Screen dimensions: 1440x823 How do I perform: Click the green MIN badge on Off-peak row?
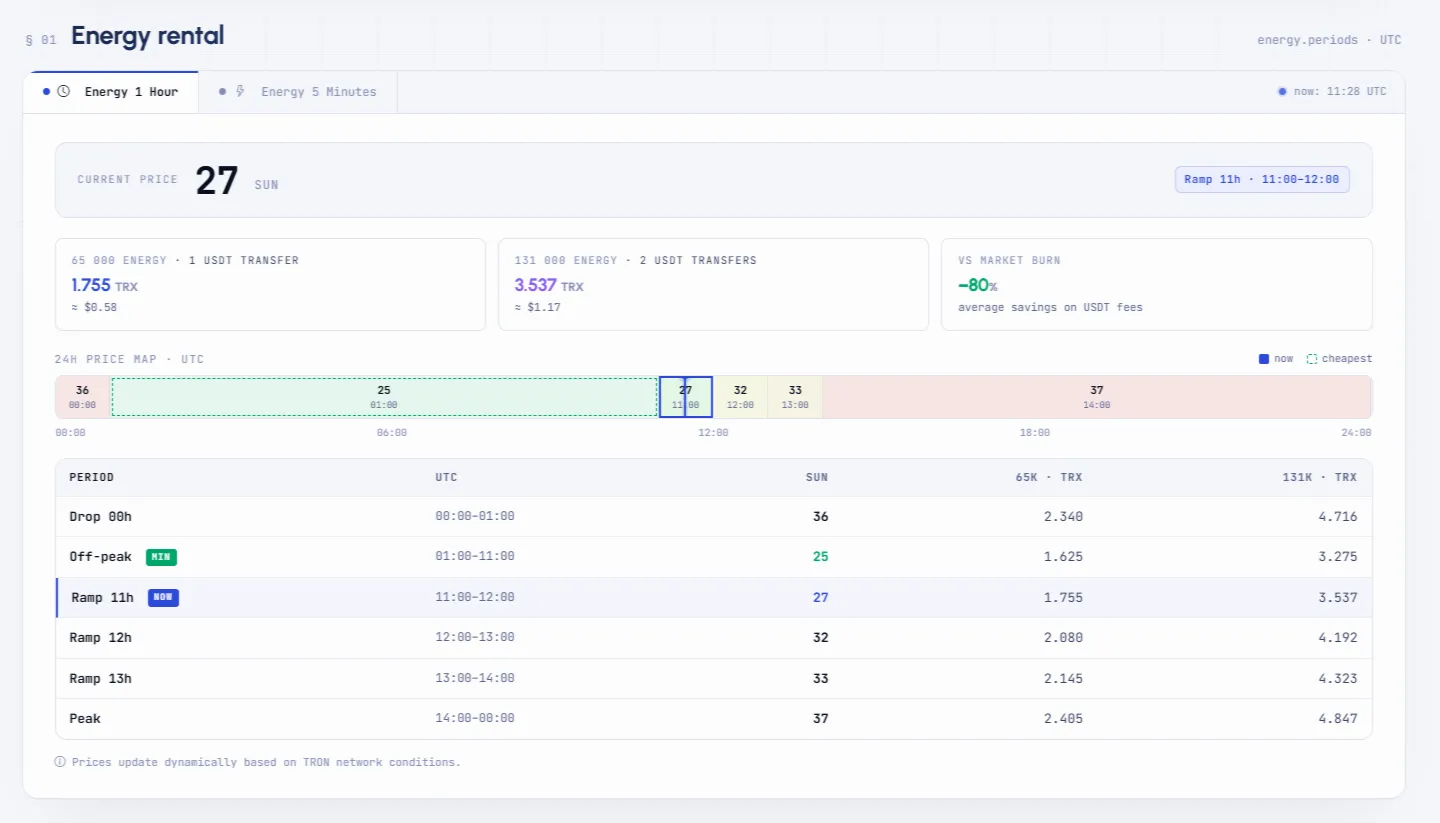pos(161,557)
